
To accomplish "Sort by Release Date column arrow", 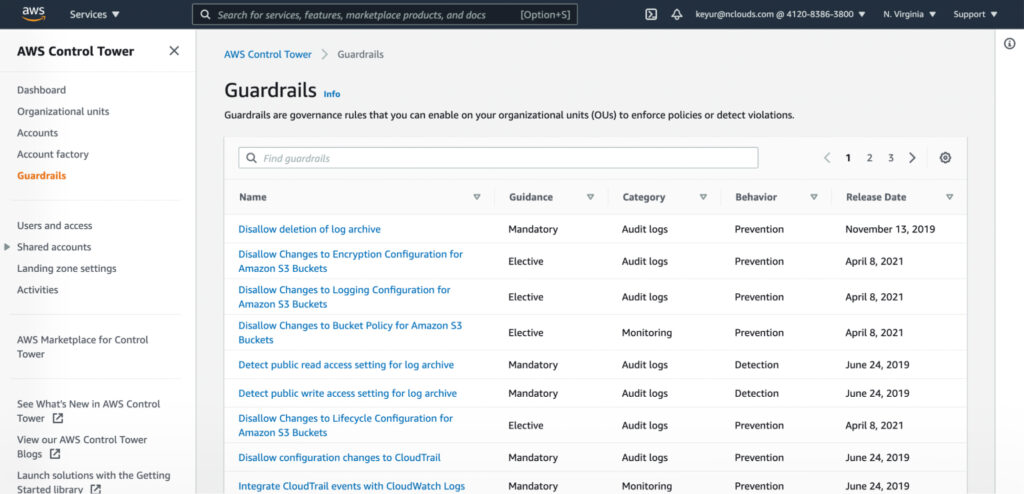I will click(950, 197).
